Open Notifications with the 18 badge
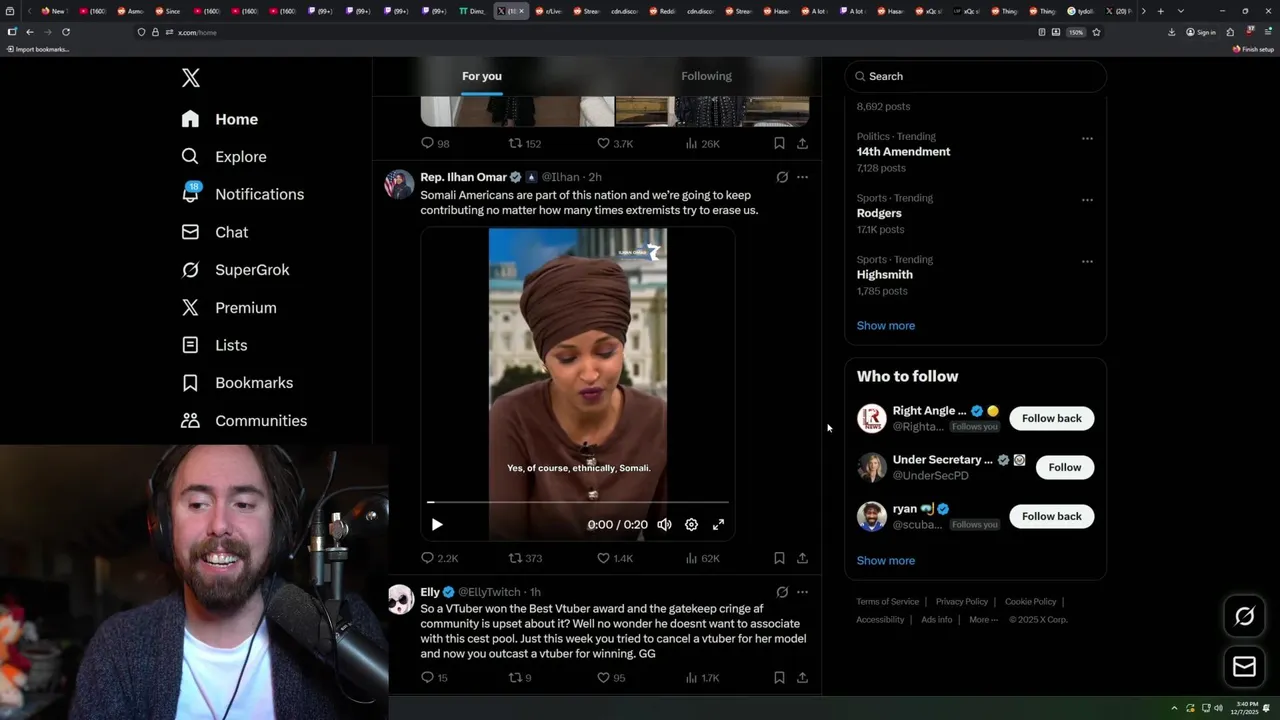This screenshot has height=720, width=1280. click(242, 194)
